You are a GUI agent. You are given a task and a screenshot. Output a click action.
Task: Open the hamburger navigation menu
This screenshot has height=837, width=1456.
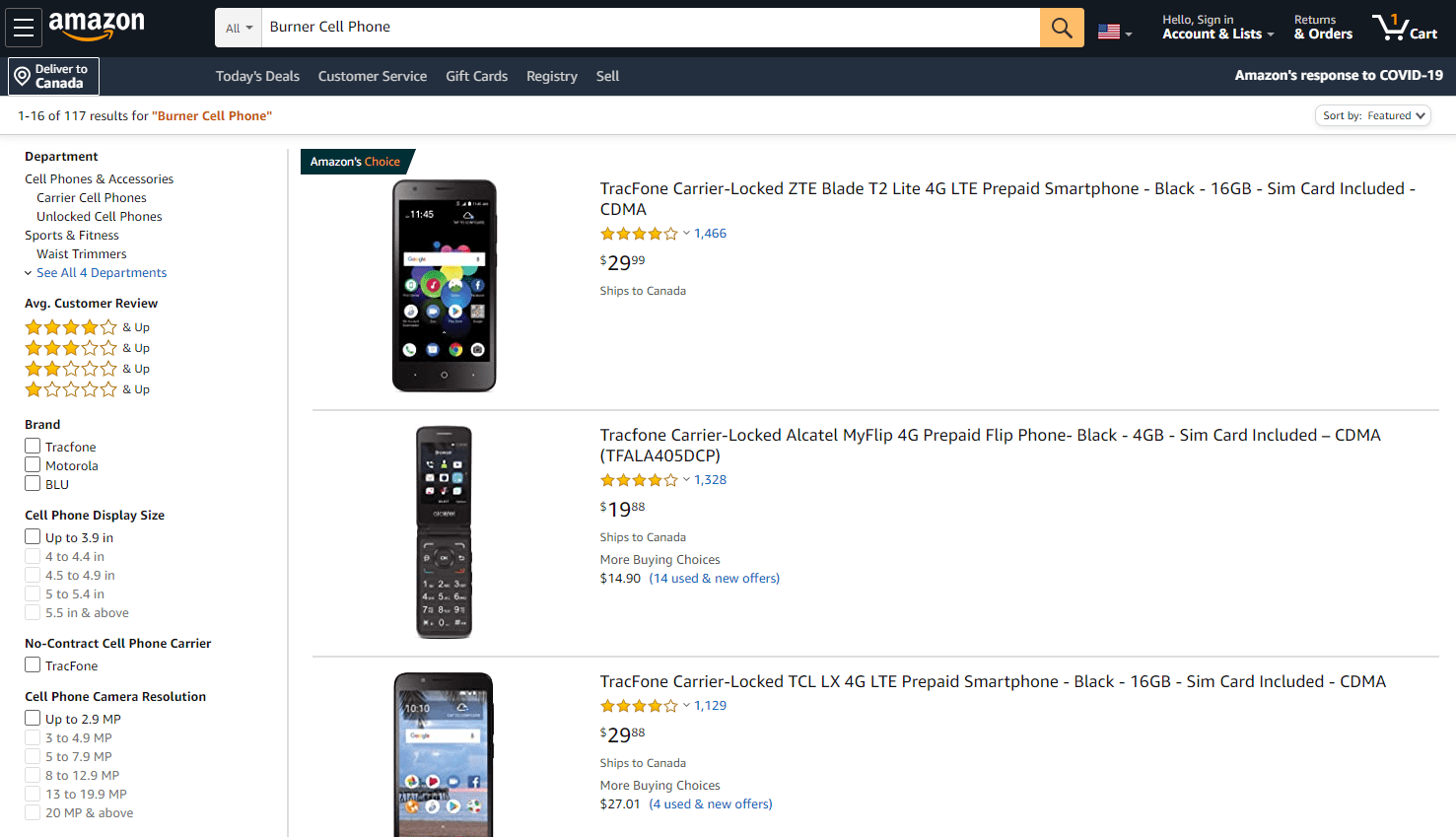(x=24, y=27)
